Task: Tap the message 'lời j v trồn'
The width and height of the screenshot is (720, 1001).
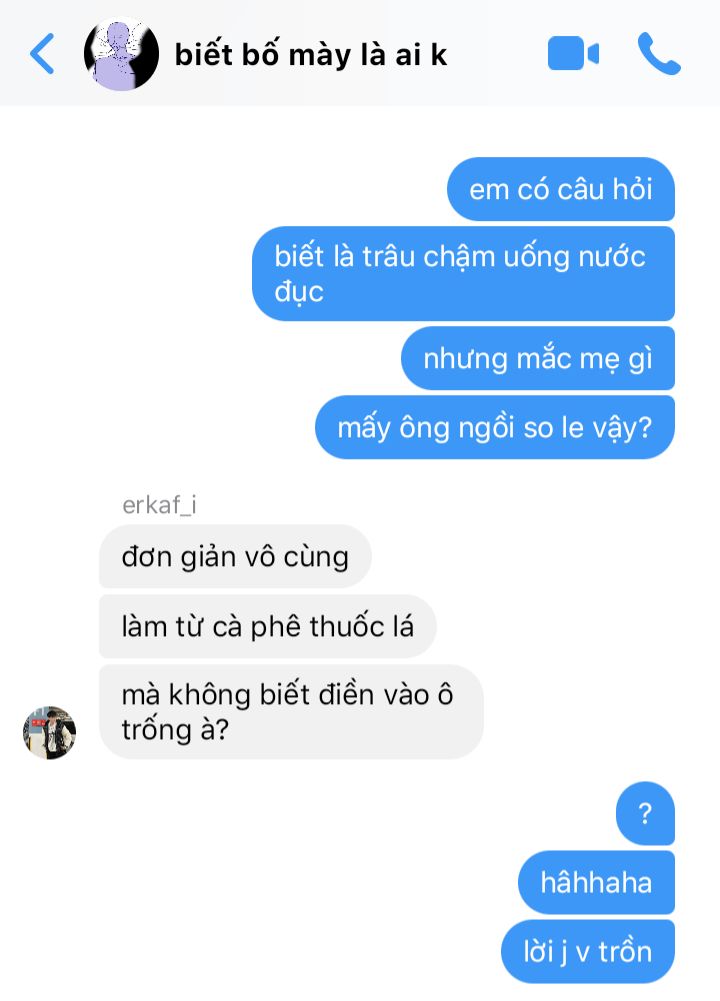Action: coord(588,951)
